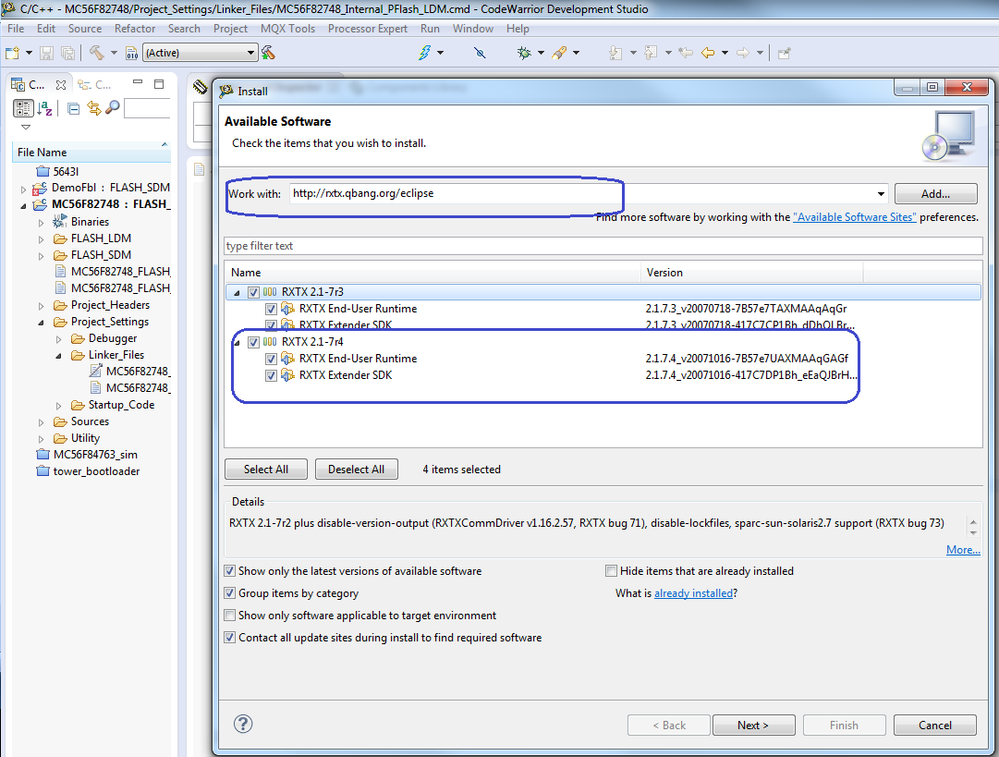Screen dimensions: 999x757
Task: Enable Hide items already installed
Action: pyautogui.click(x=611, y=570)
